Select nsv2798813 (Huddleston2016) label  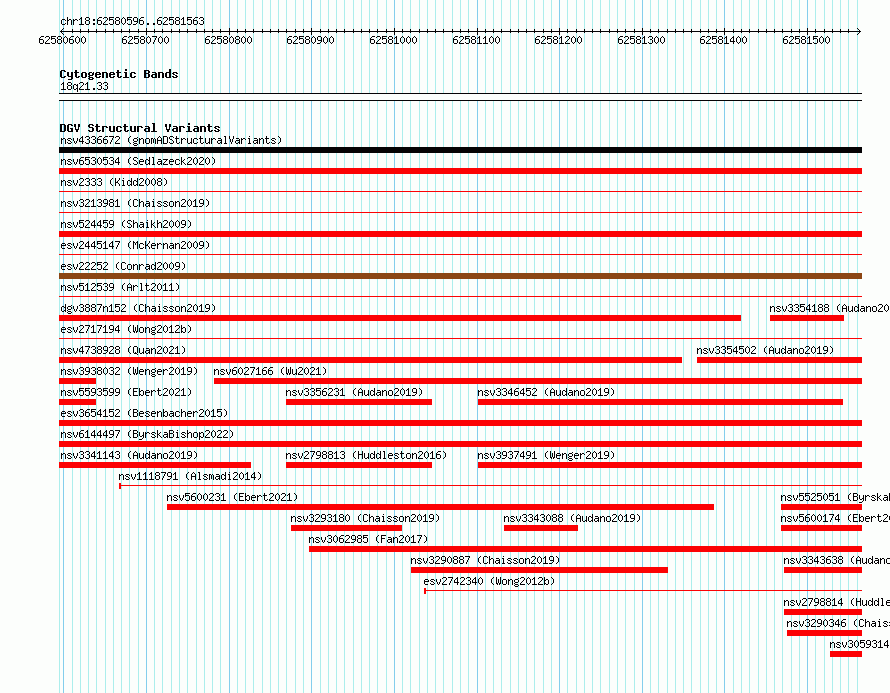366,455
